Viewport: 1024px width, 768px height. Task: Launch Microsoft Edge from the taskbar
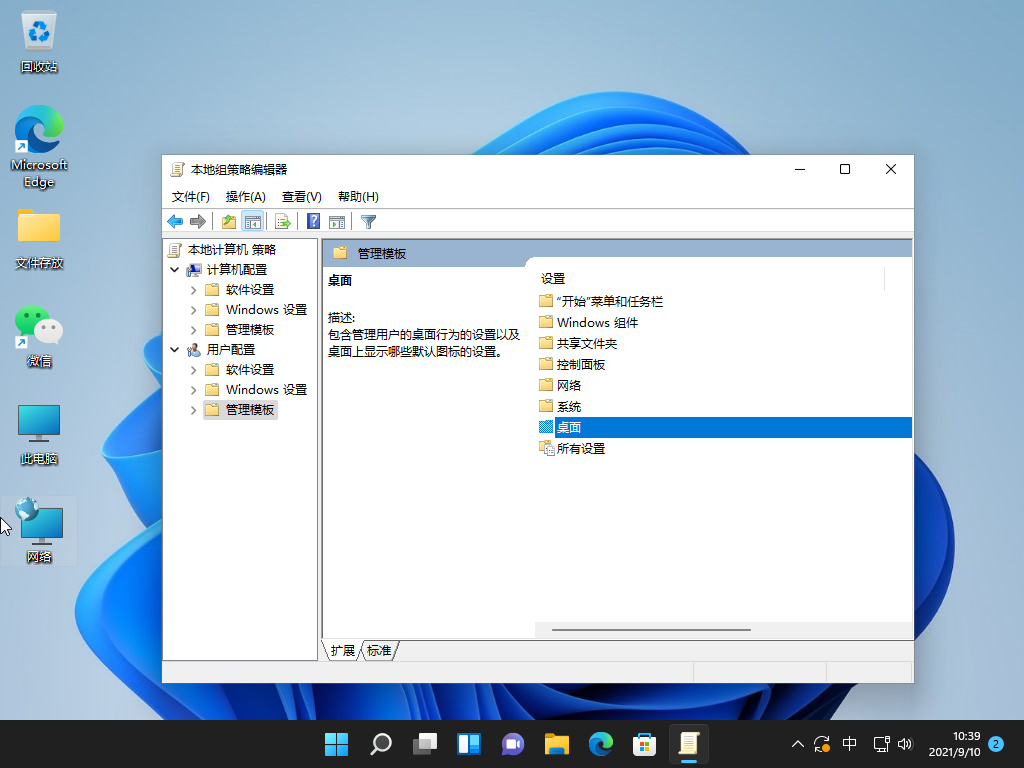pyautogui.click(x=600, y=744)
